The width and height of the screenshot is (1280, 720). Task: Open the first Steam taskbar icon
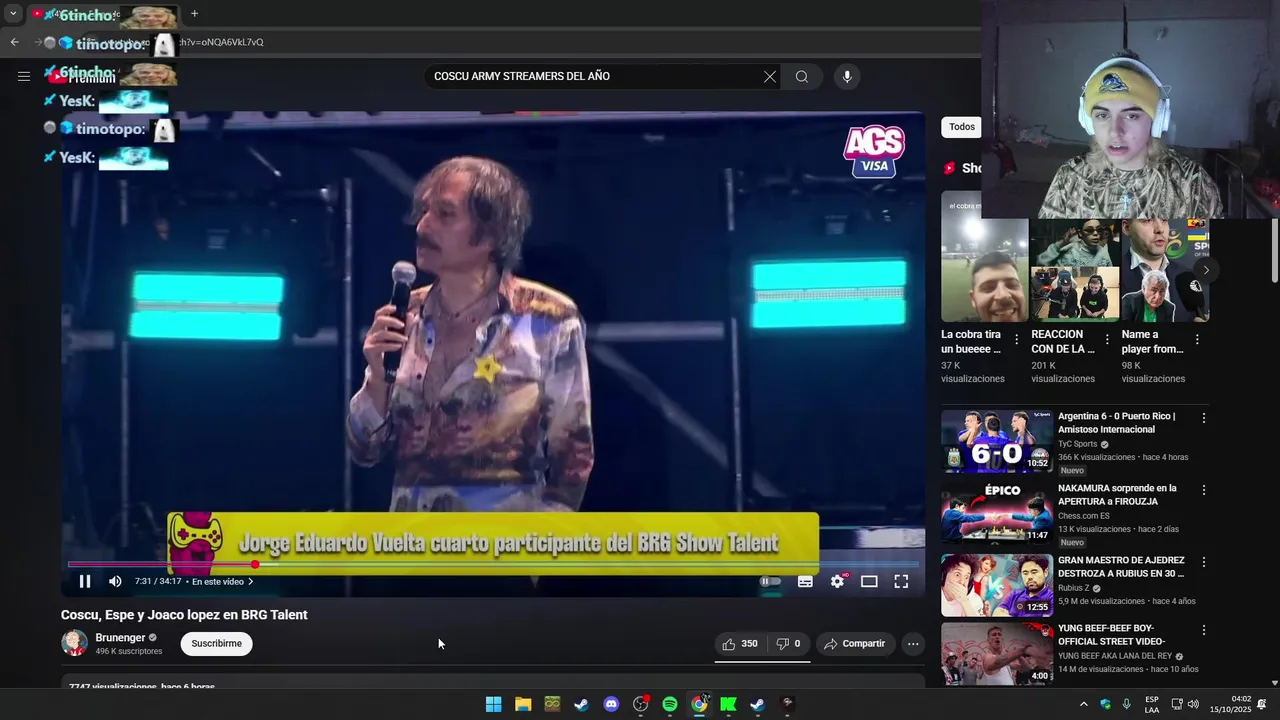(581, 704)
